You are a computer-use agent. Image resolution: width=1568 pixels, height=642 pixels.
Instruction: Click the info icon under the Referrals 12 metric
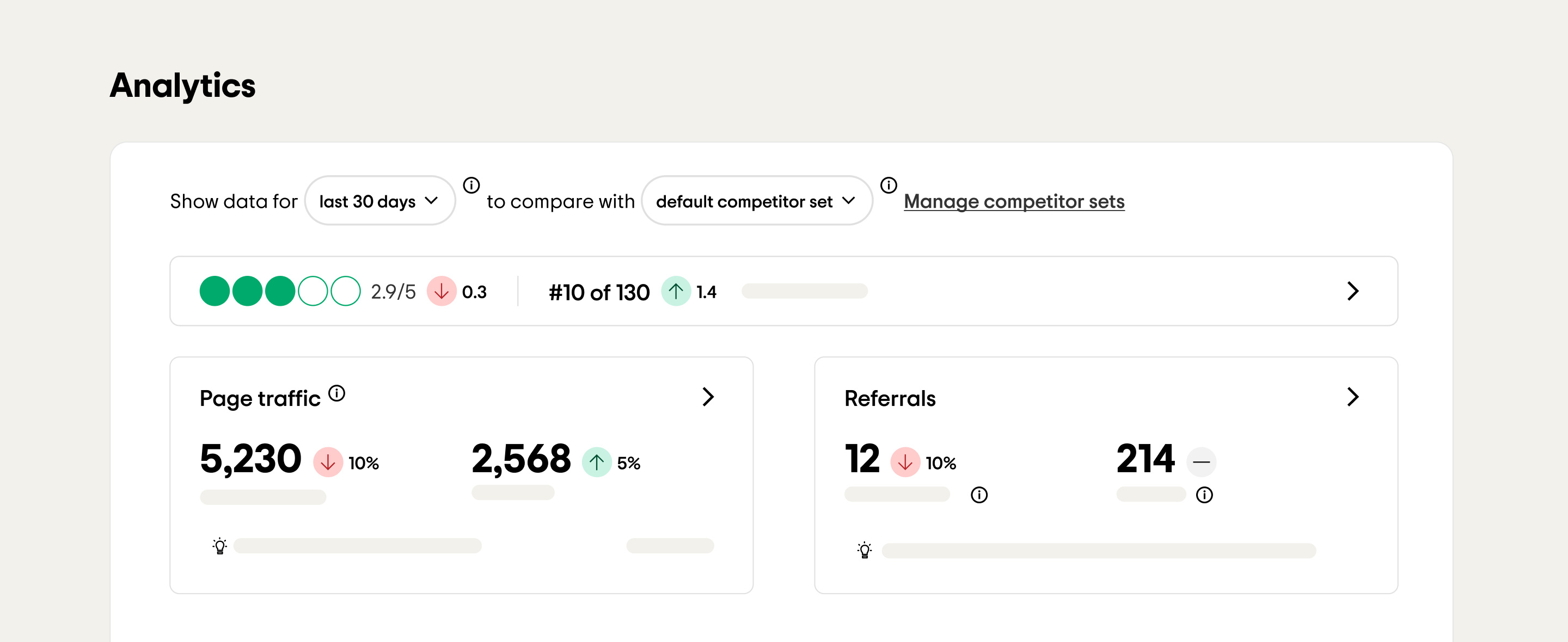979,495
